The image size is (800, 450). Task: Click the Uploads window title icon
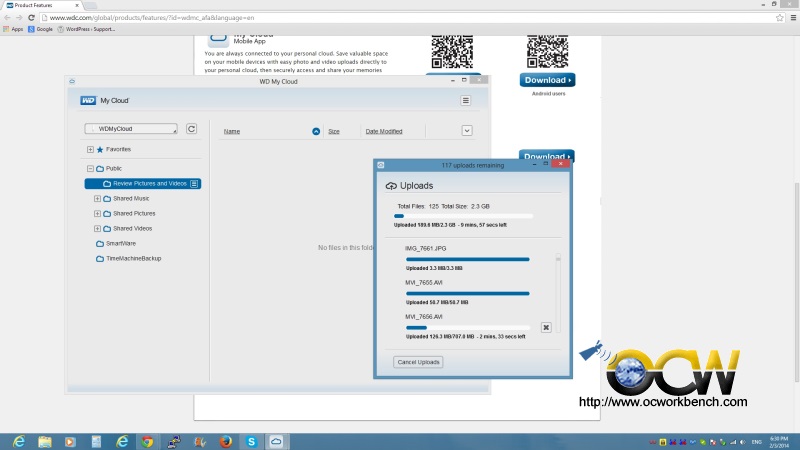(x=381, y=165)
